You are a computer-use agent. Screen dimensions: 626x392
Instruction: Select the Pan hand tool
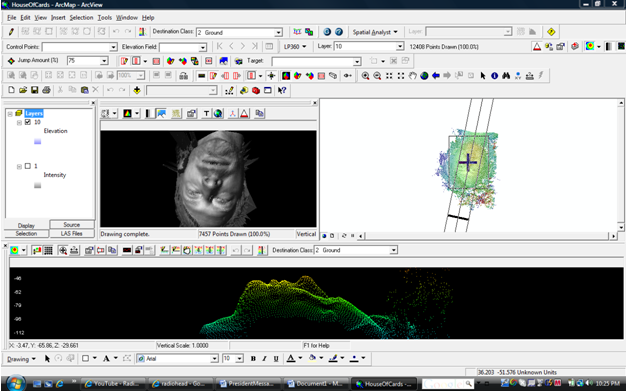click(x=412, y=75)
